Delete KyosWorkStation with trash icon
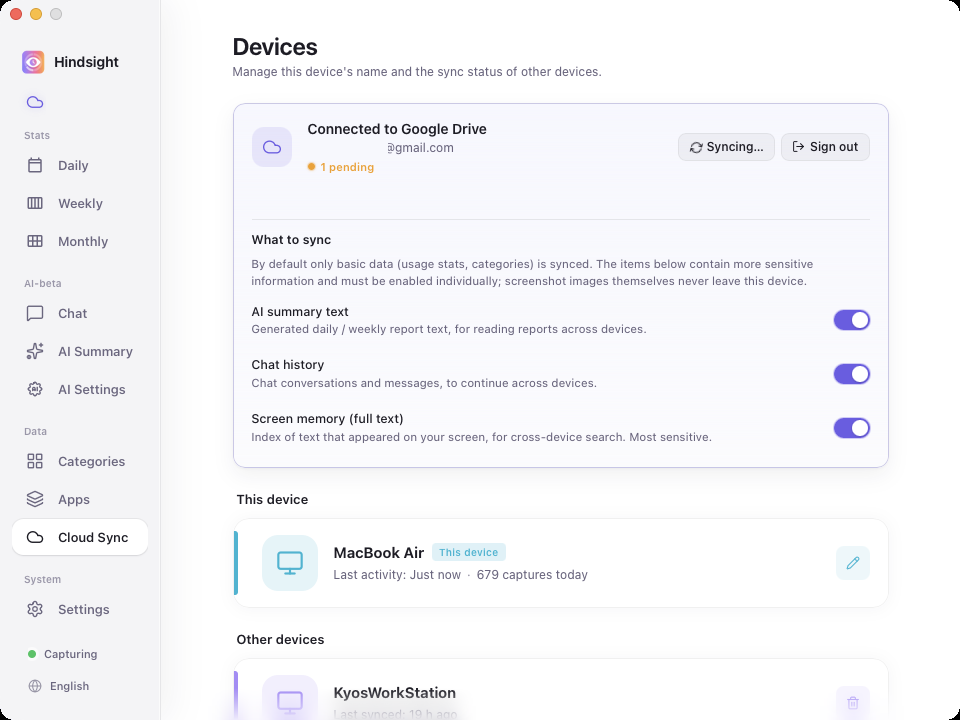Image resolution: width=960 pixels, height=720 pixels. point(853,702)
